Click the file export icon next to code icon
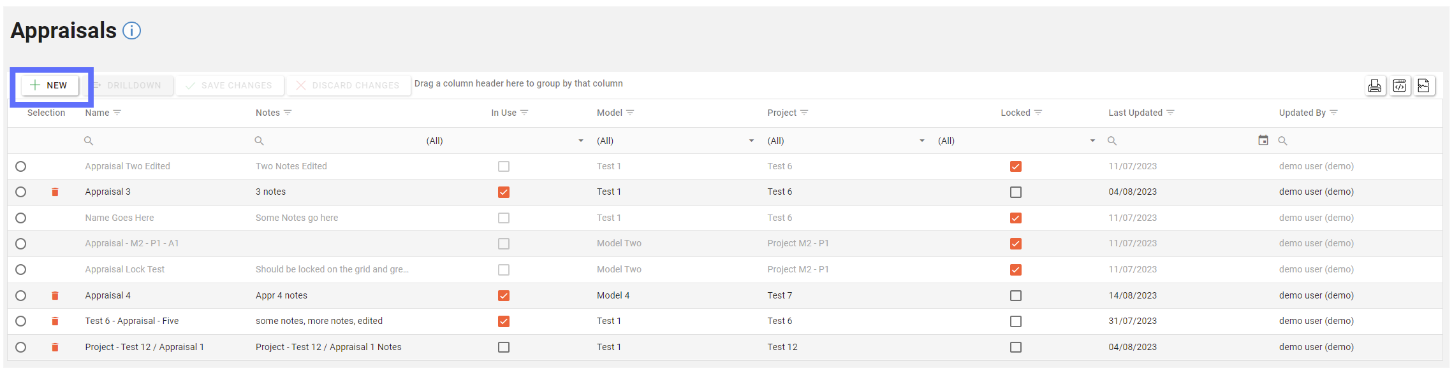 (1424, 86)
